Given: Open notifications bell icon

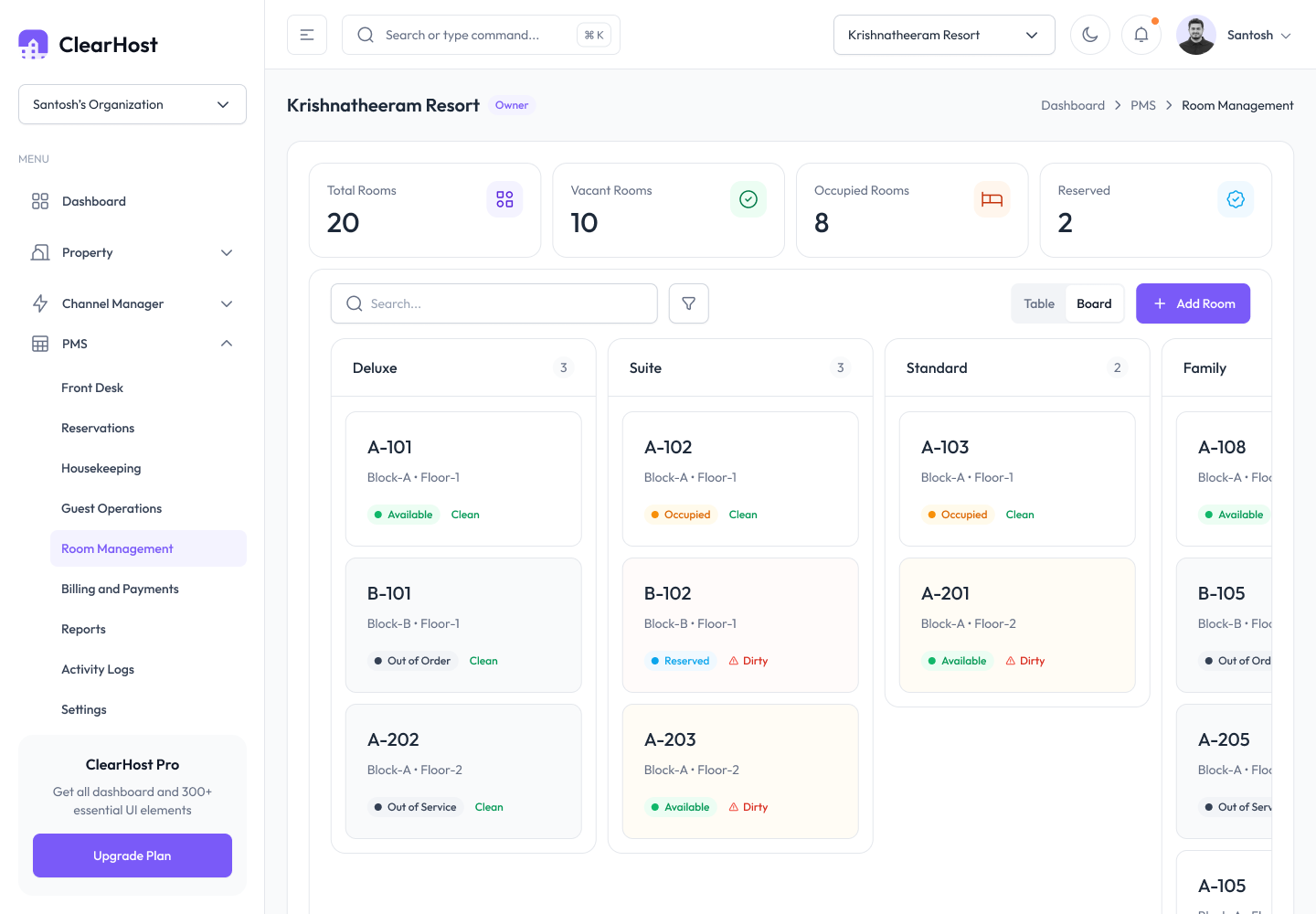Looking at the screenshot, I should [1141, 35].
